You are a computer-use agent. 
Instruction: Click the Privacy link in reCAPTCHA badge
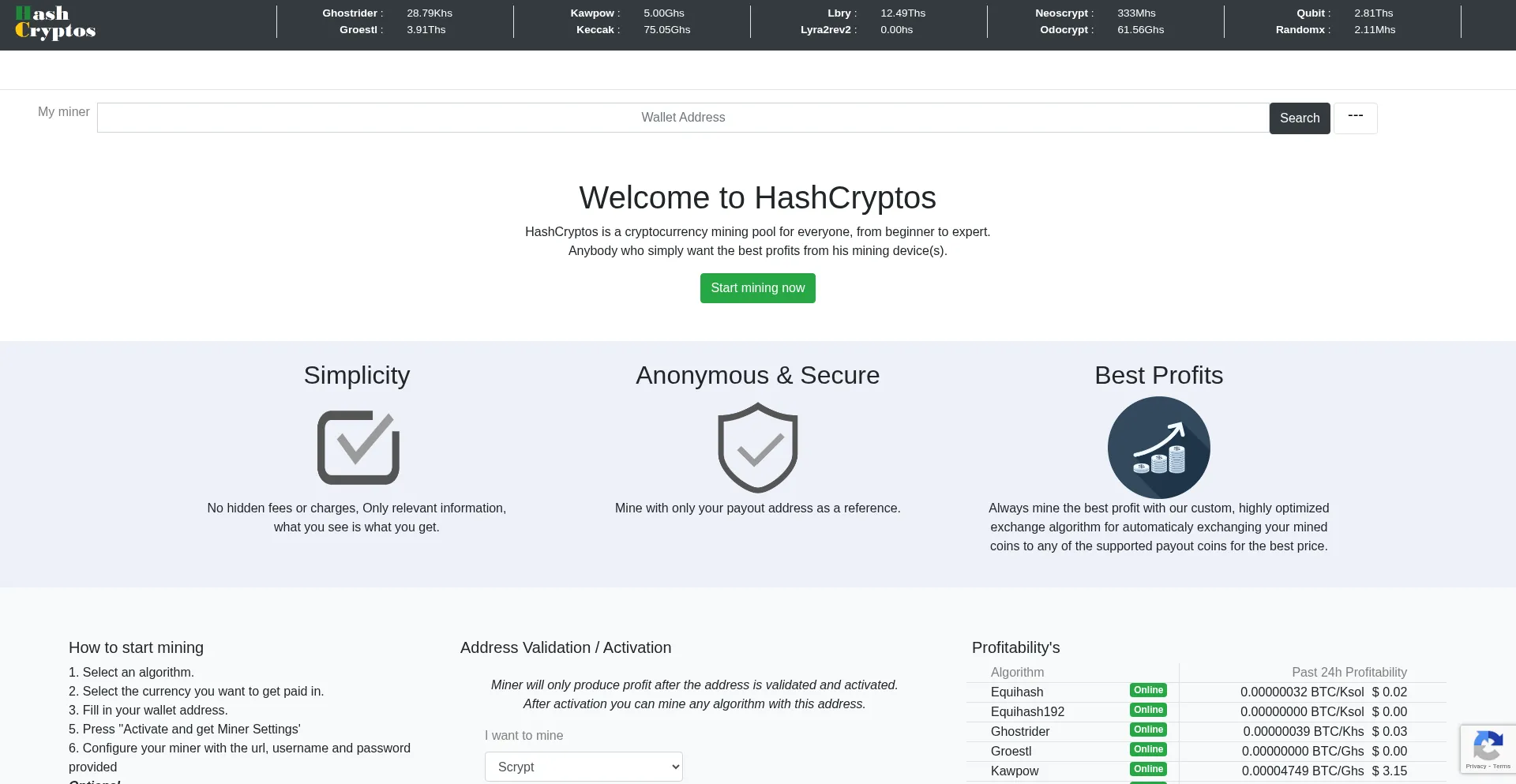[1475, 767]
